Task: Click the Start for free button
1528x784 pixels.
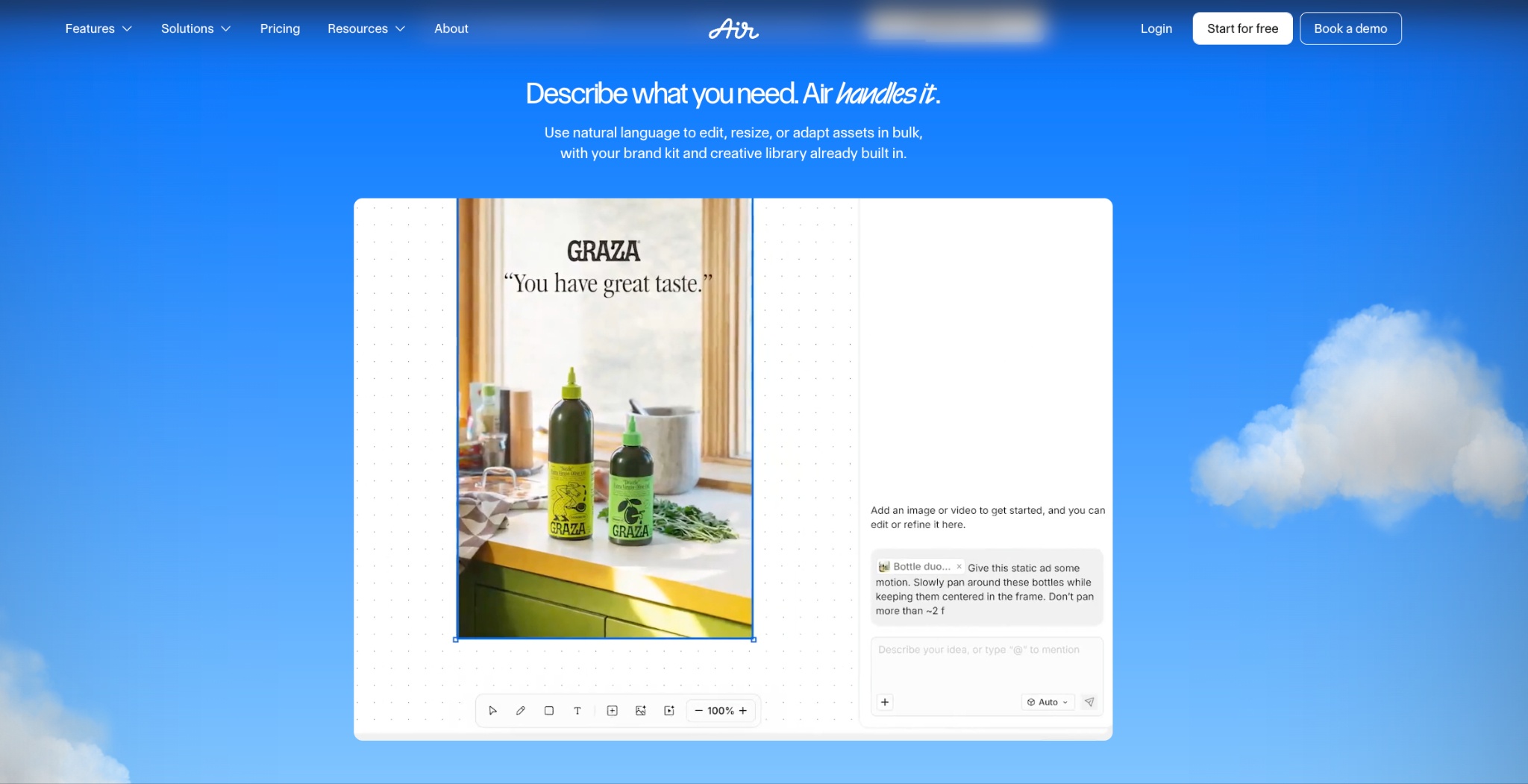Action: [1242, 28]
